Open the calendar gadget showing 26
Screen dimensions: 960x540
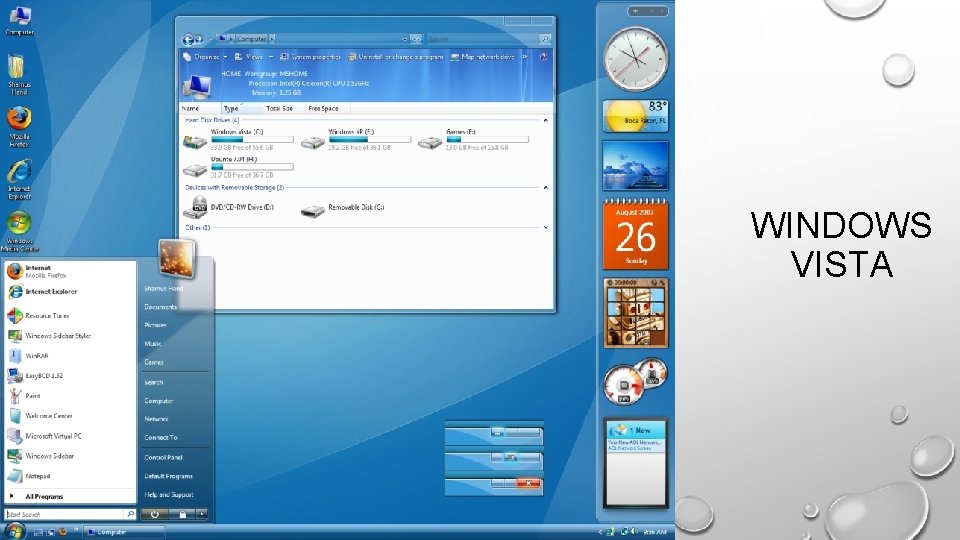click(x=636, y=234)
